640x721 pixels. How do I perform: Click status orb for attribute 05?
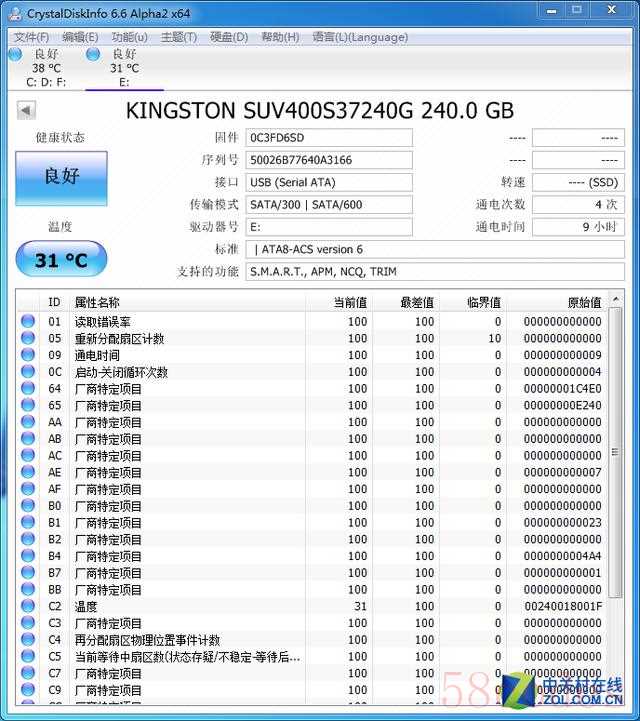[x=28, y=338]
